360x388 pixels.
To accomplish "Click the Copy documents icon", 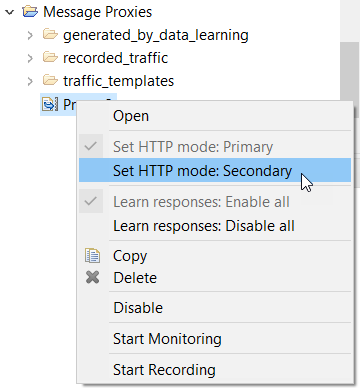I will [x=92, y=256].
